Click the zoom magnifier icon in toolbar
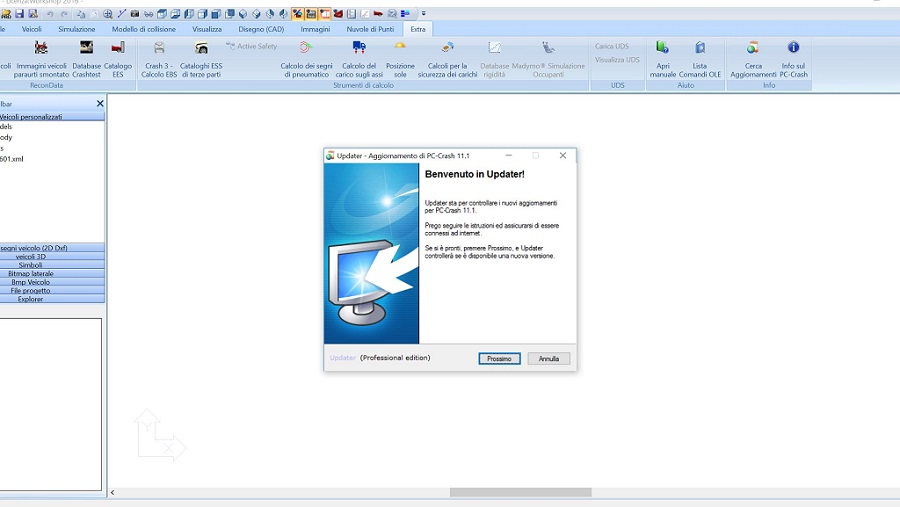Image resolution: width=900 pixels, height=507 pixels. [x=107, y=13]
